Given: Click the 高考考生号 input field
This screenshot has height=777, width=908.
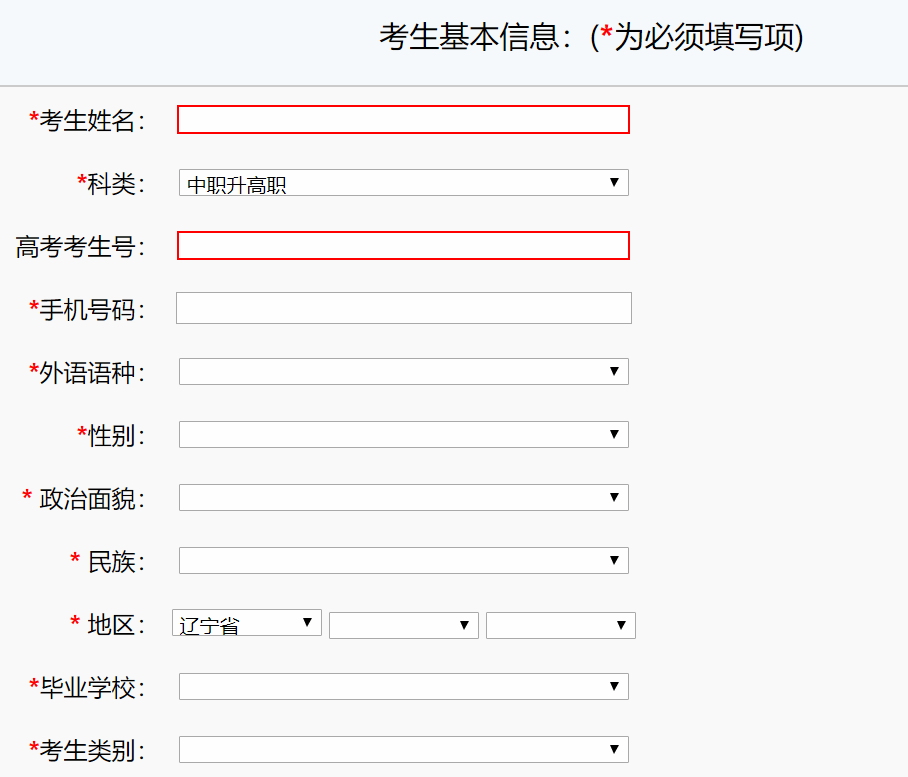Looking at the screenshot, I should pyautogui.click(x=403, y=246).
